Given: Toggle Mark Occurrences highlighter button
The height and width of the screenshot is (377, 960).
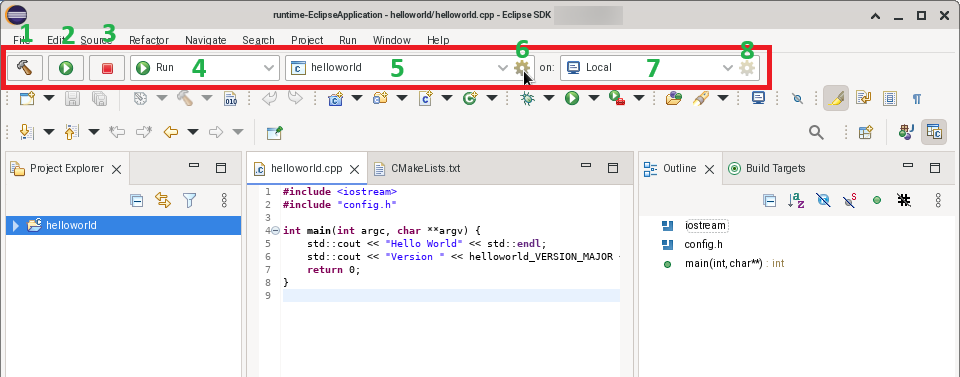Looking at the screenshot, I should pyautogui.click(x=836, y=98).
